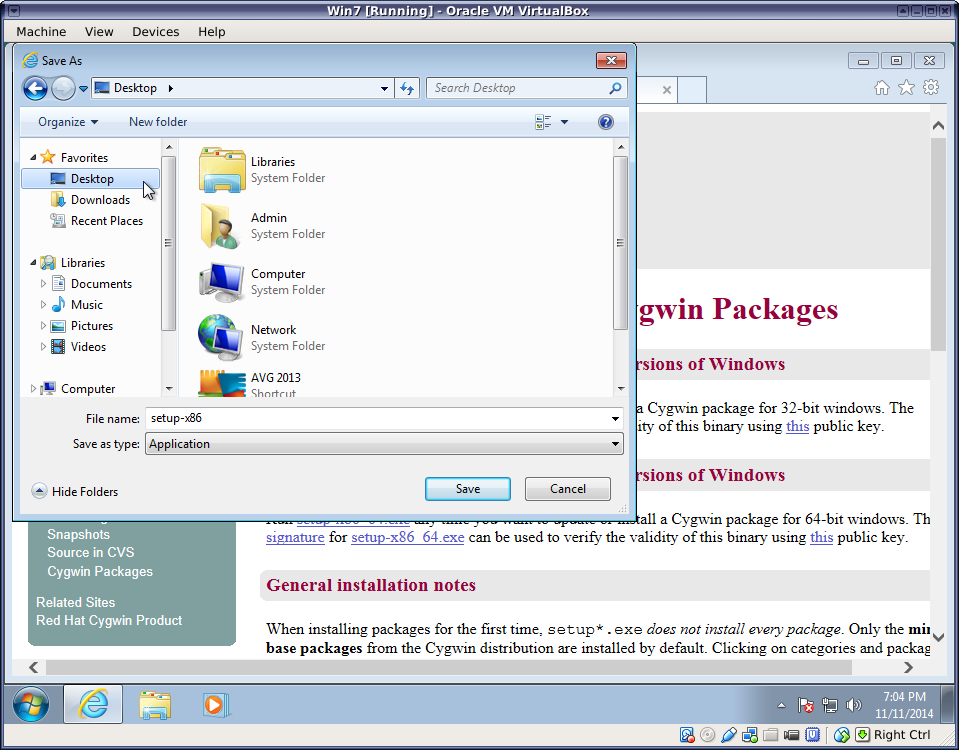Collapse the Favorites tree group

[x=33, y=158]
